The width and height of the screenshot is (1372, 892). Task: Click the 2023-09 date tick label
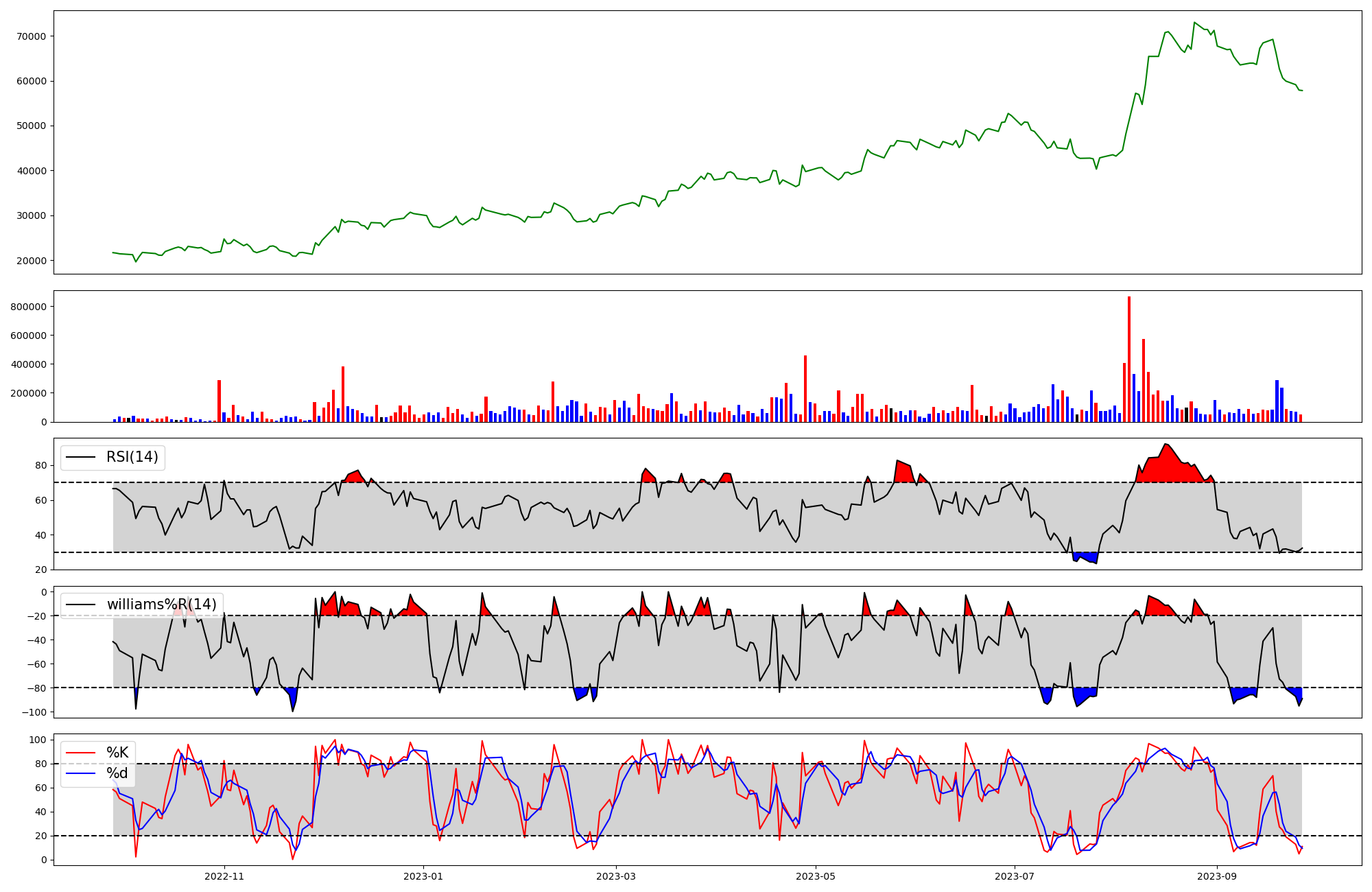pos(1217,876)
